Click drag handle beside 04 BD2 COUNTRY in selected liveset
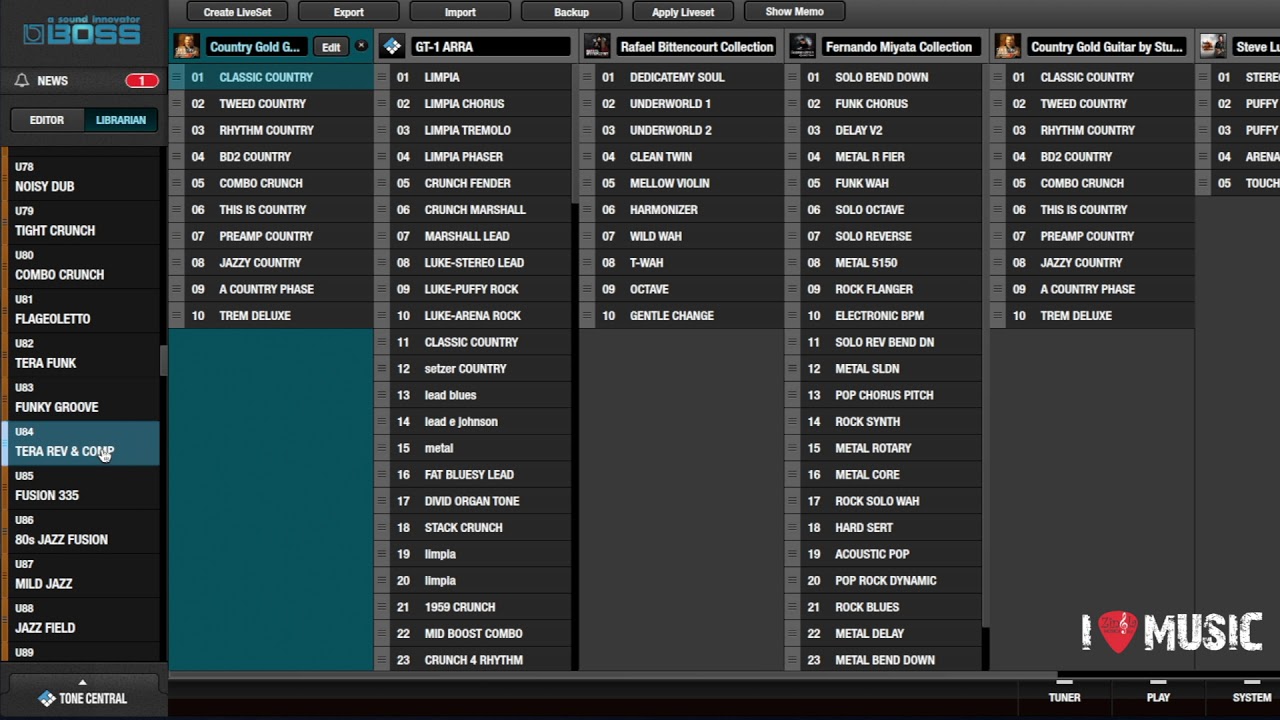Screen dimensions: 1280x720 click(176, 156)
